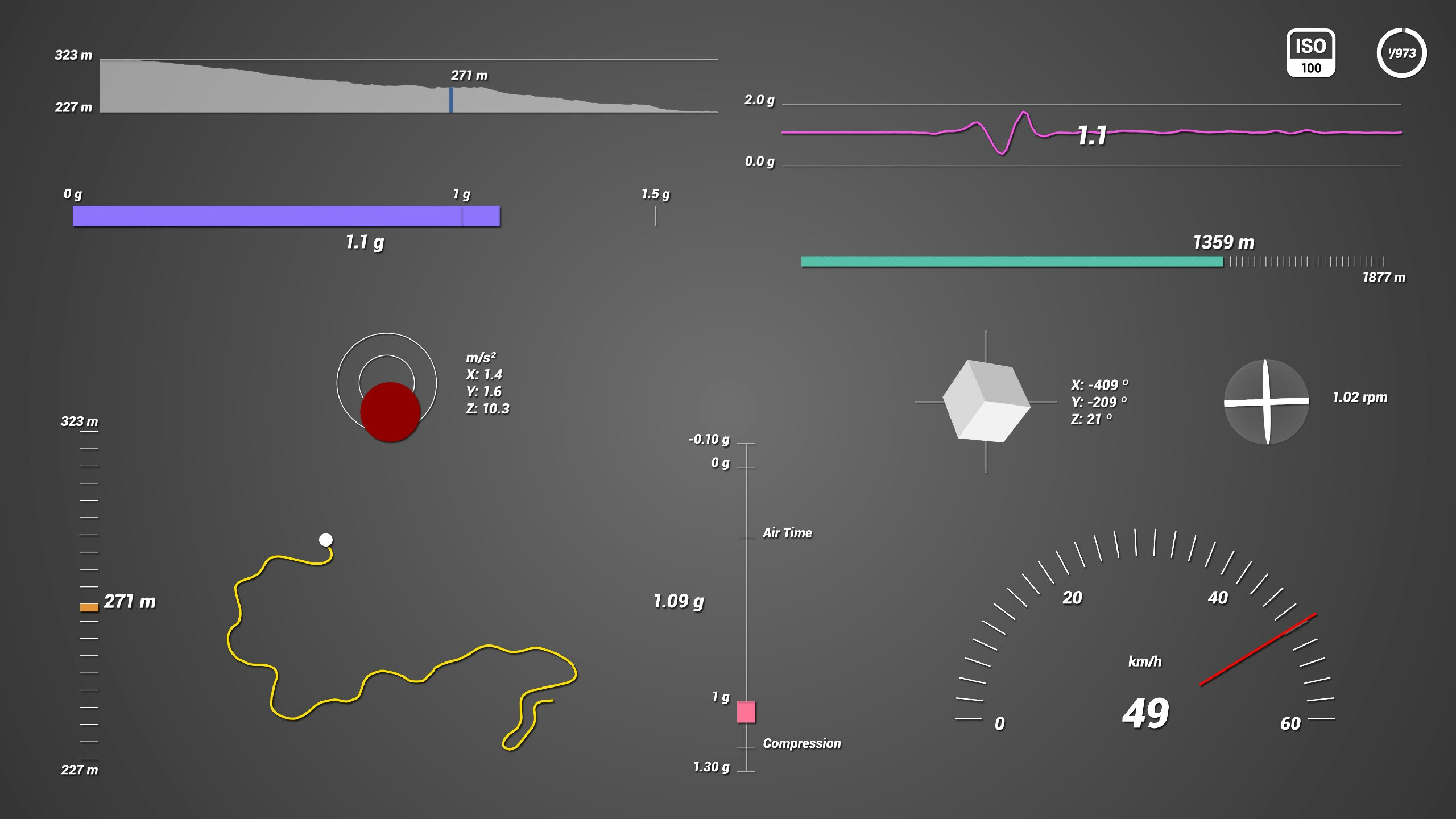1456x819 pixels.
Task: Toggle the blue position marker on elevation profile
Action: pyautogui.click(x=452, y=100)
